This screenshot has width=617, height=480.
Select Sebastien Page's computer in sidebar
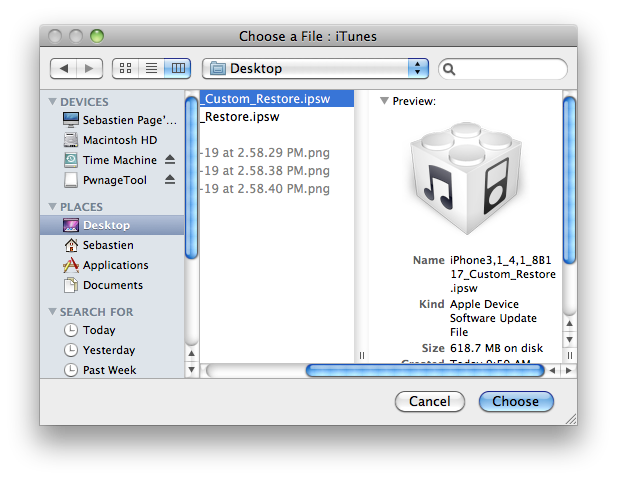tap(112, 120)
